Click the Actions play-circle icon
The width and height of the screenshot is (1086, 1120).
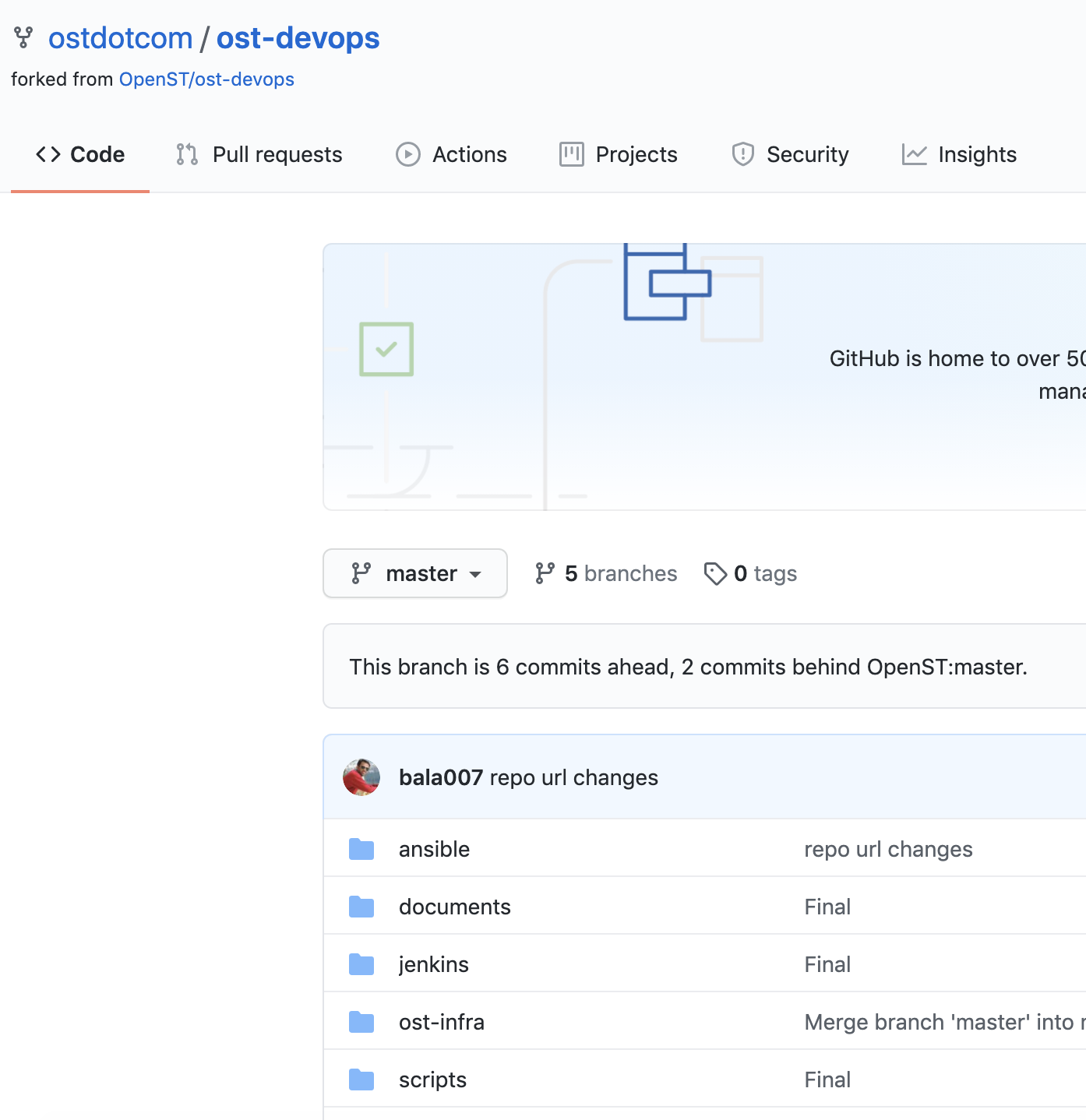[x=408, y=154]
